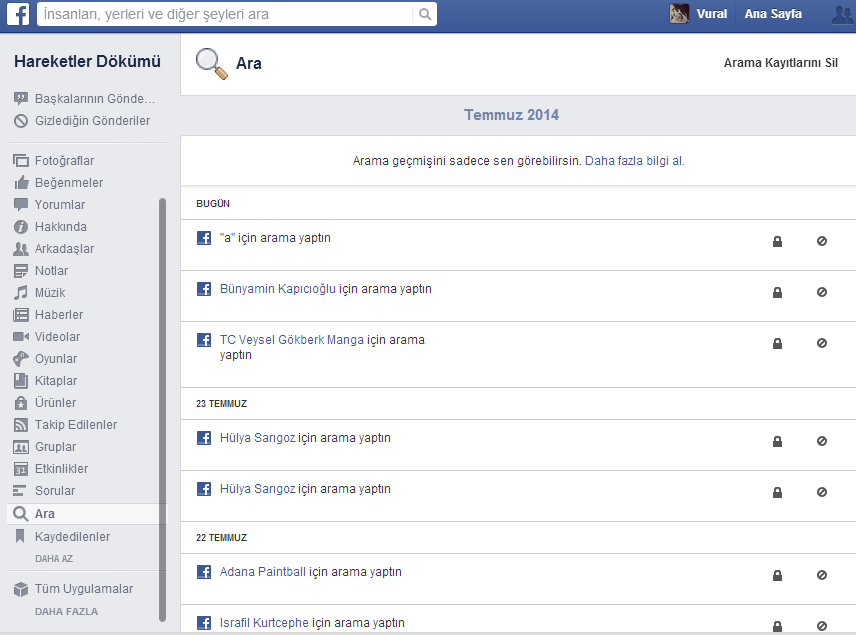Open remove menu for Adana Paintball entry
The width and height of the screenshot is (856, 635).
[x=822, y=575]
